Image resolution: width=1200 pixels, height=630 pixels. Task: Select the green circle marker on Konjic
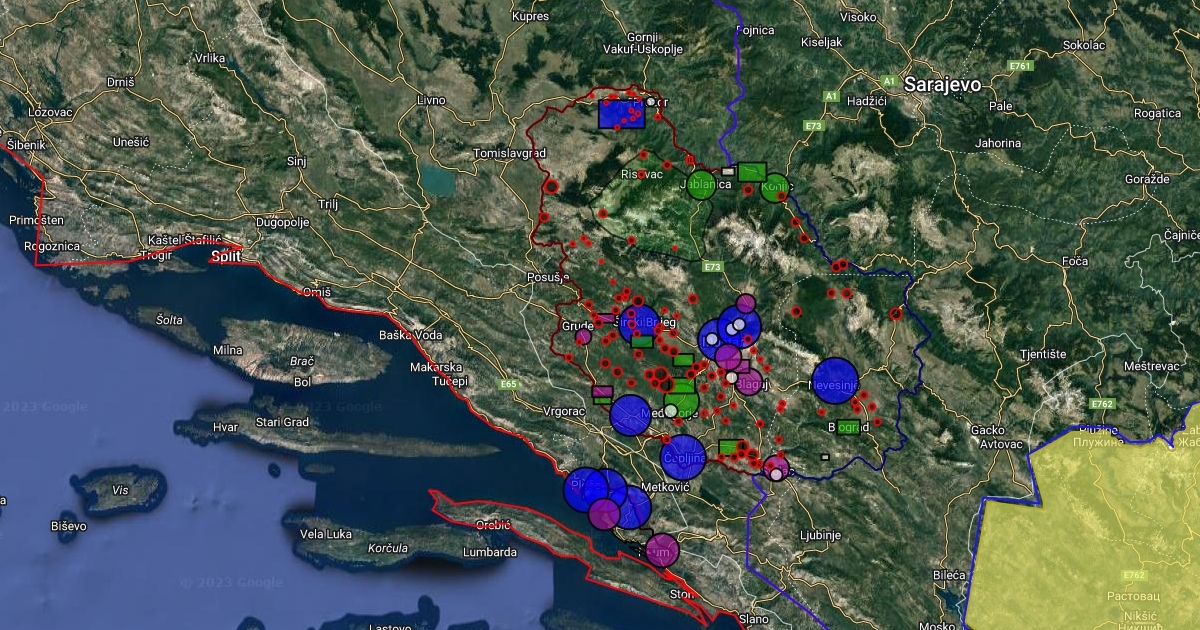point(775,187)
